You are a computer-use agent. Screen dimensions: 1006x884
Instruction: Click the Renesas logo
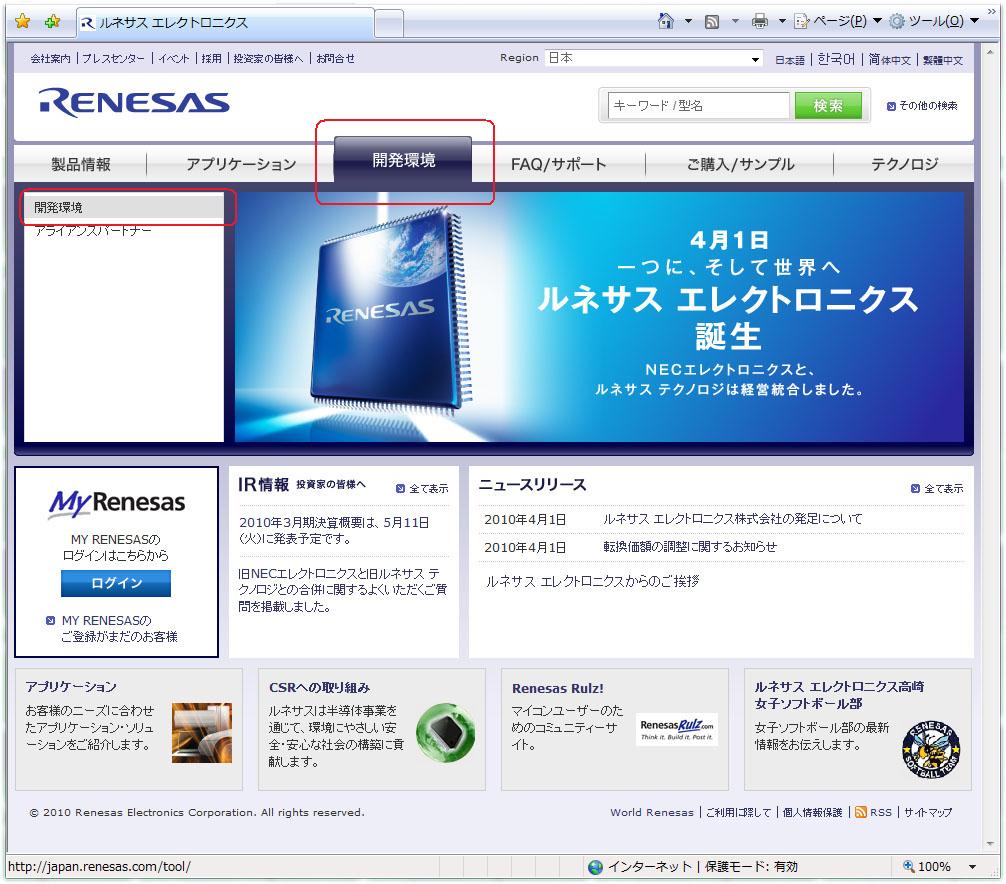click(134, 103)
